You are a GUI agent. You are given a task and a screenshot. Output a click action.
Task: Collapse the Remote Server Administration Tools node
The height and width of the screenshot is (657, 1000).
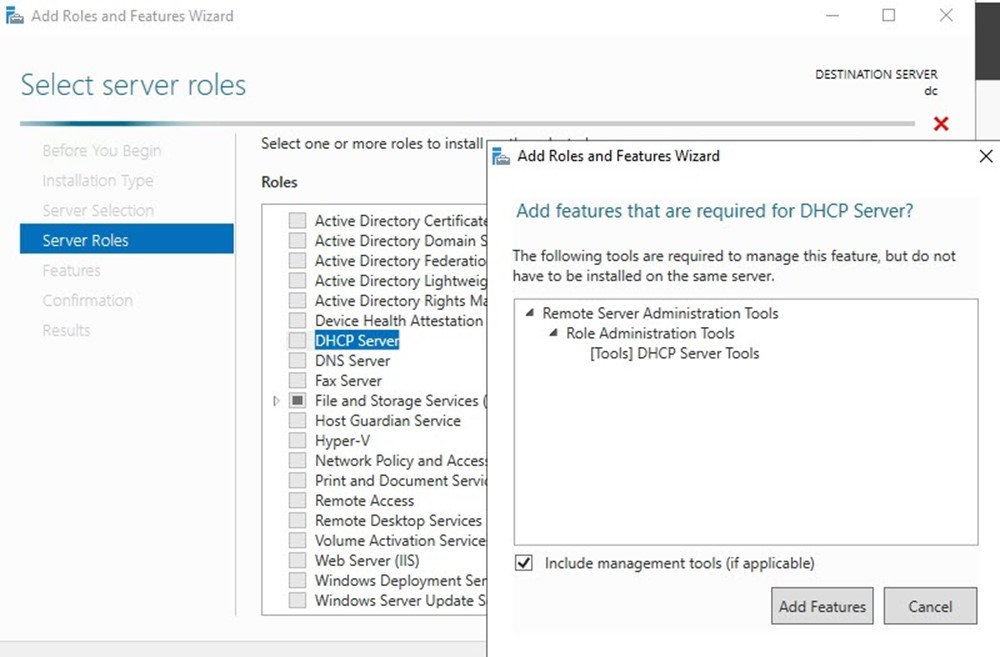529,313
